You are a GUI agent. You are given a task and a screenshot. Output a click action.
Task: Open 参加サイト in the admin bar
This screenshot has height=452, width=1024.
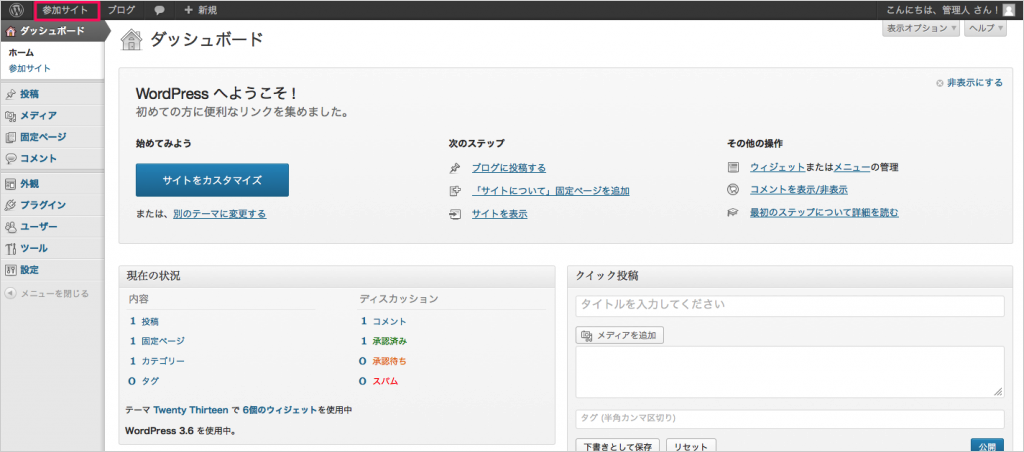[x=65, y=10]
